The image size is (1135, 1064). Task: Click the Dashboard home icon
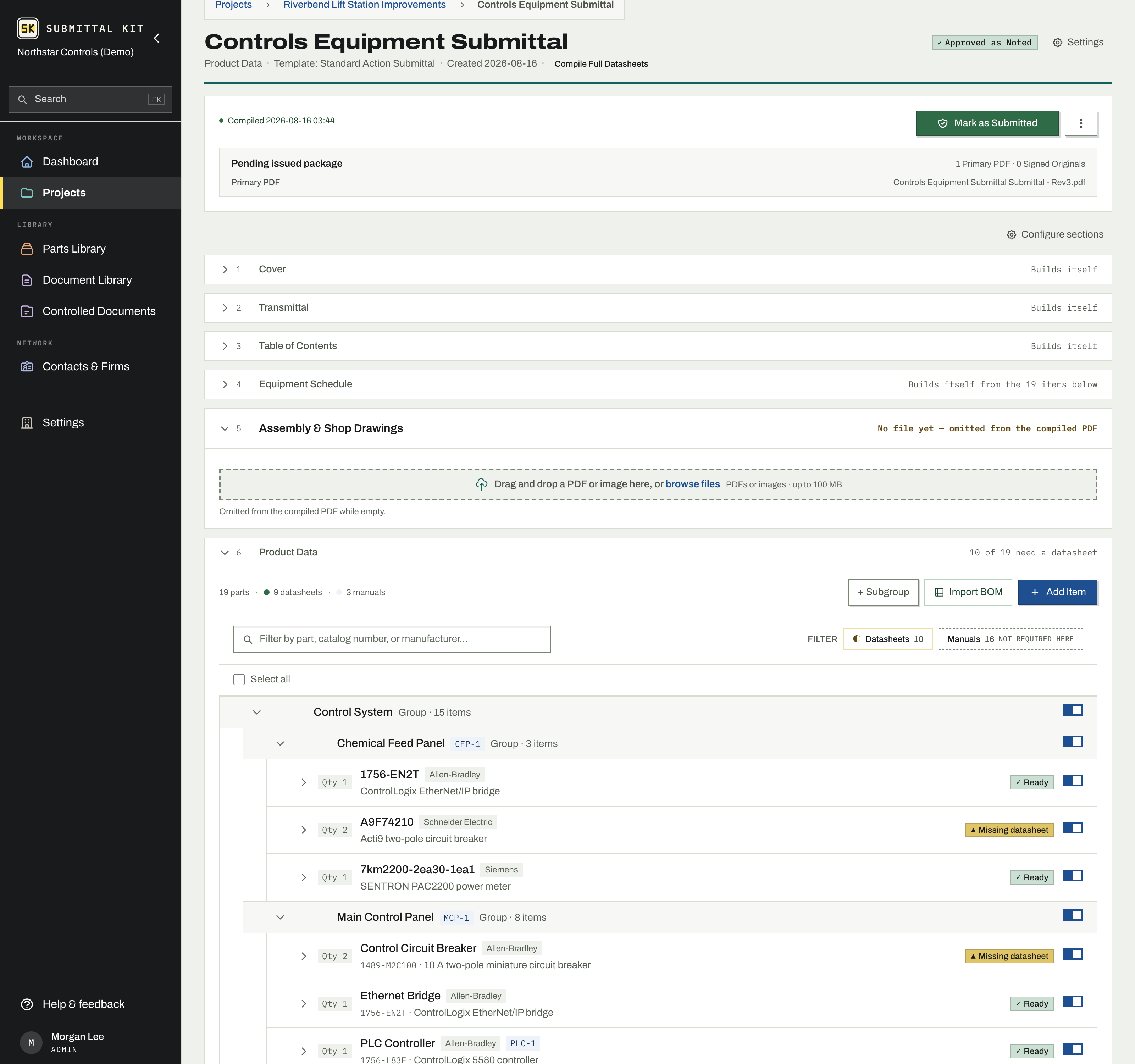[27, 161]
